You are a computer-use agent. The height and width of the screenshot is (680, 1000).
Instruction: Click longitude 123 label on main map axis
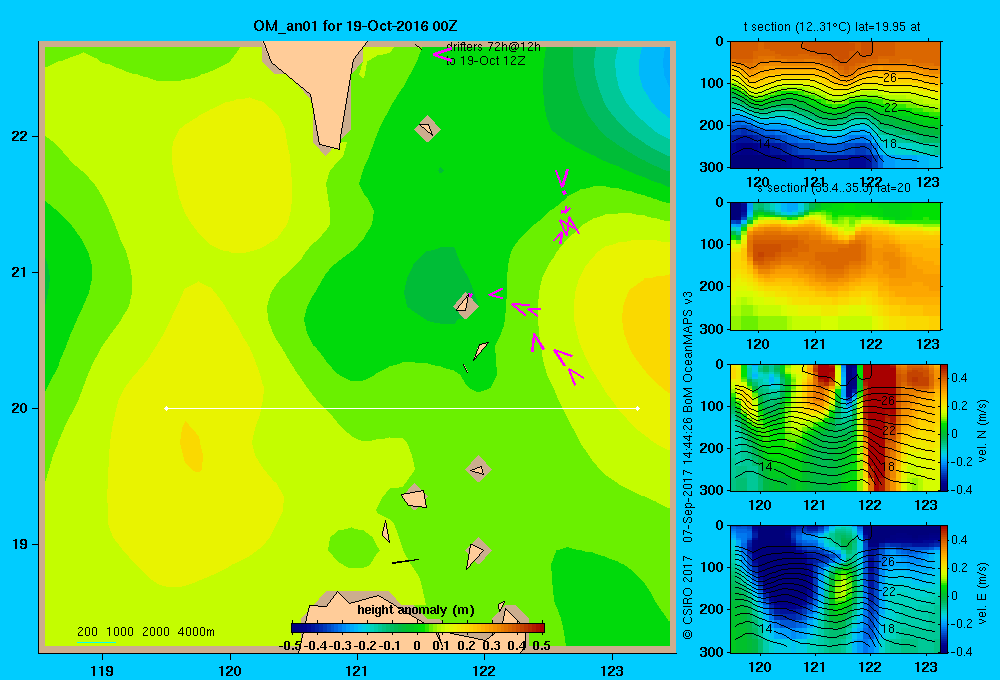click(x=612, y=670)
